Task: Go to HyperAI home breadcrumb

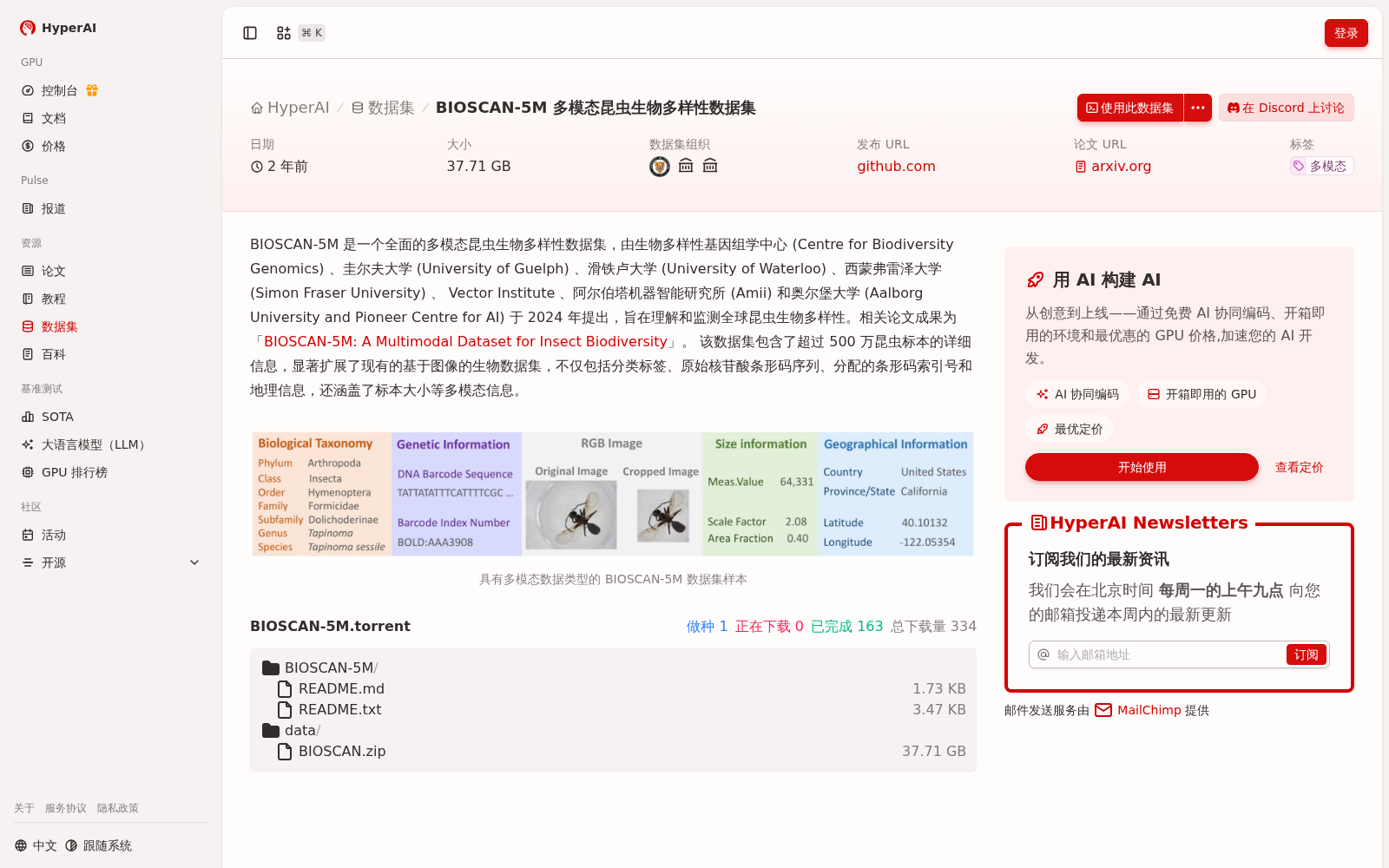Action: coord(290,108)
